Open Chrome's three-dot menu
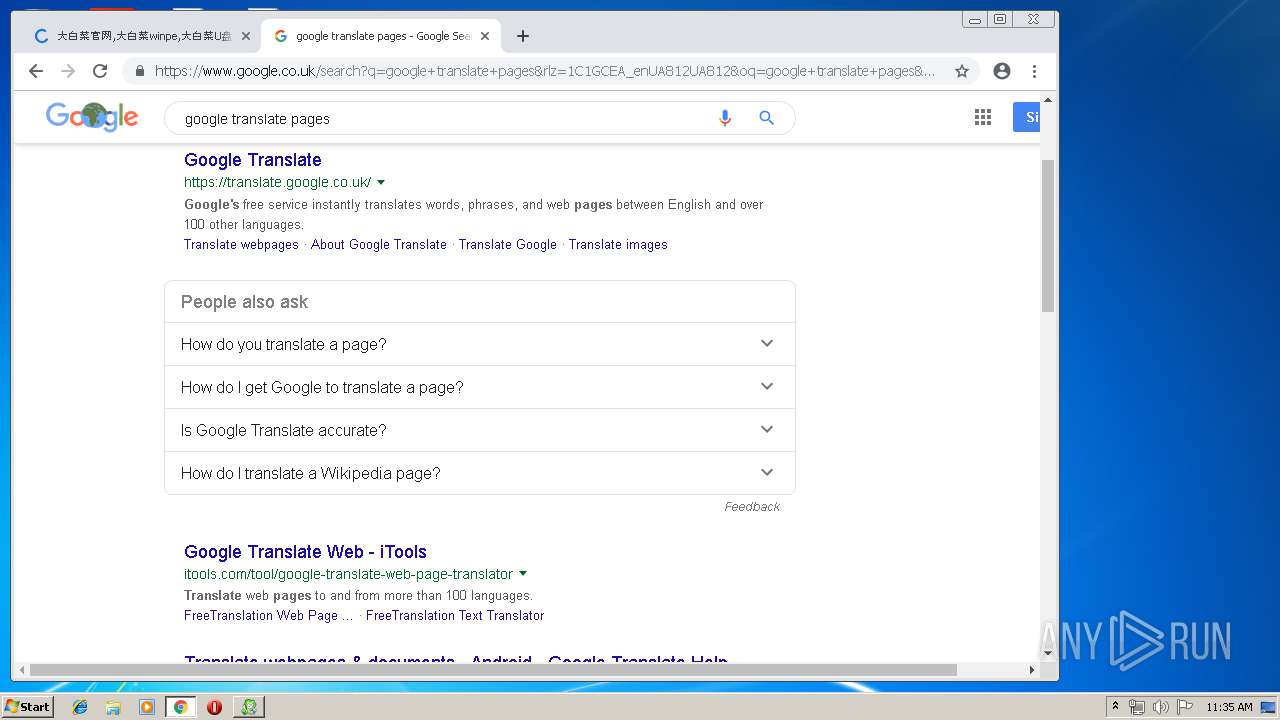 pos(1034,71)
